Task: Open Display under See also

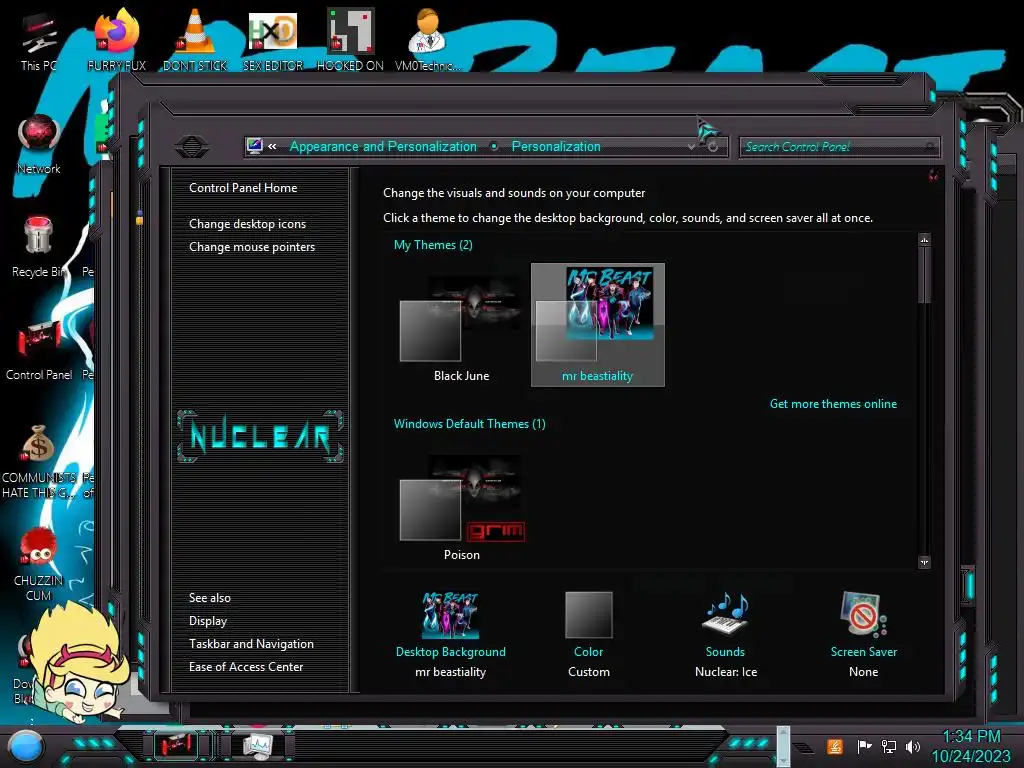Action: click(x=208, y=620)
